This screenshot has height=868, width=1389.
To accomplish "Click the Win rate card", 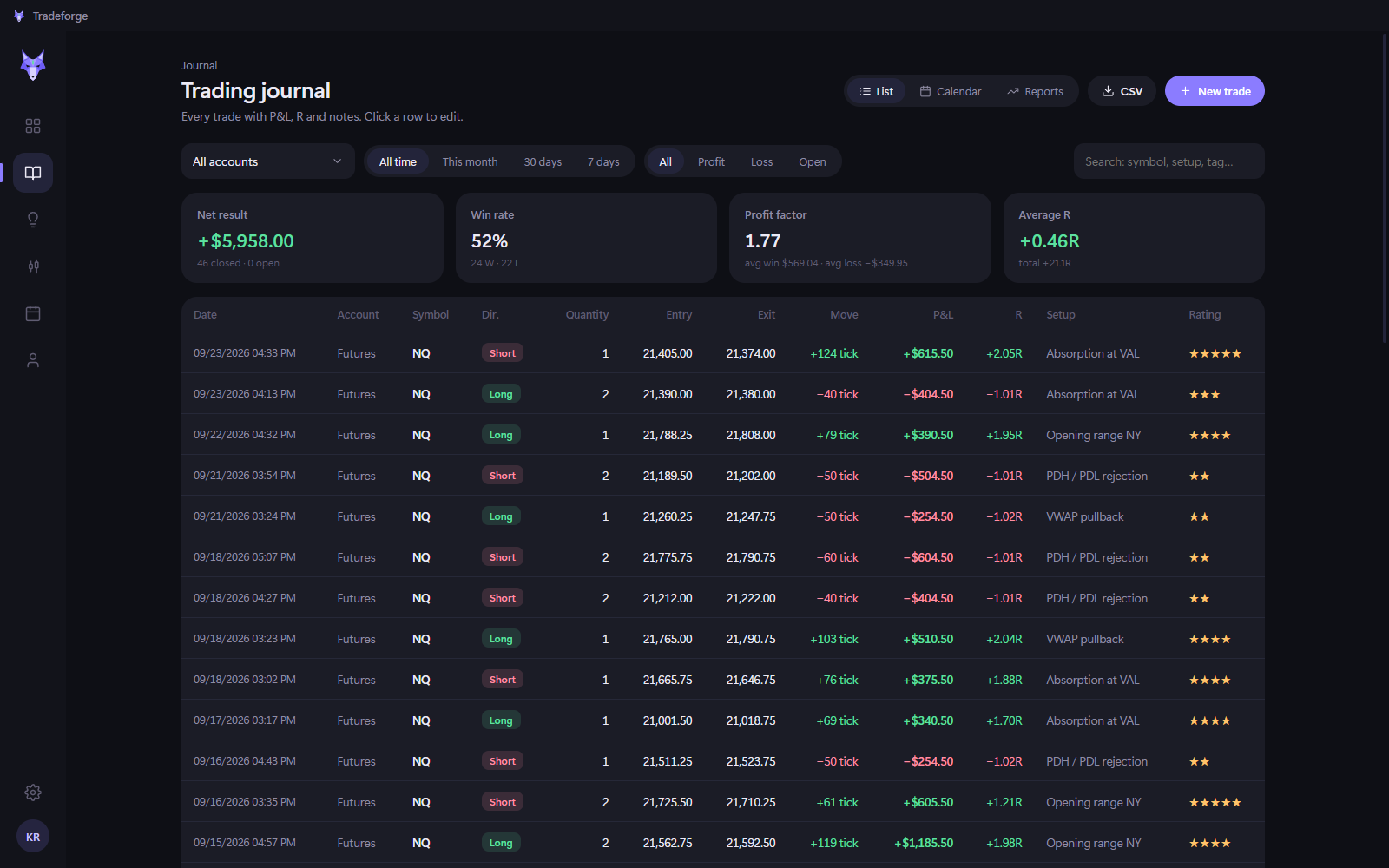I will click(x=586, y=238).
